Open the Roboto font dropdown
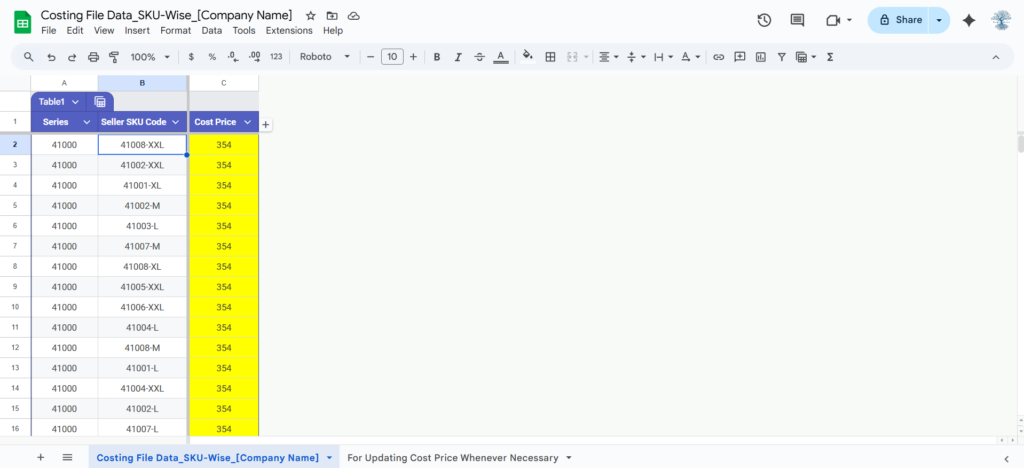 tap(325, 57)
